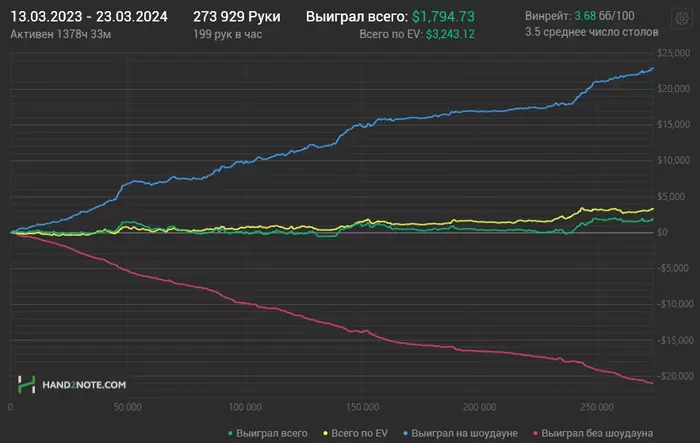This screenshot has height=443, width=700.
Task: Toggle the green 'Выиграл всего' legend dot
Action: coord(230,433)
